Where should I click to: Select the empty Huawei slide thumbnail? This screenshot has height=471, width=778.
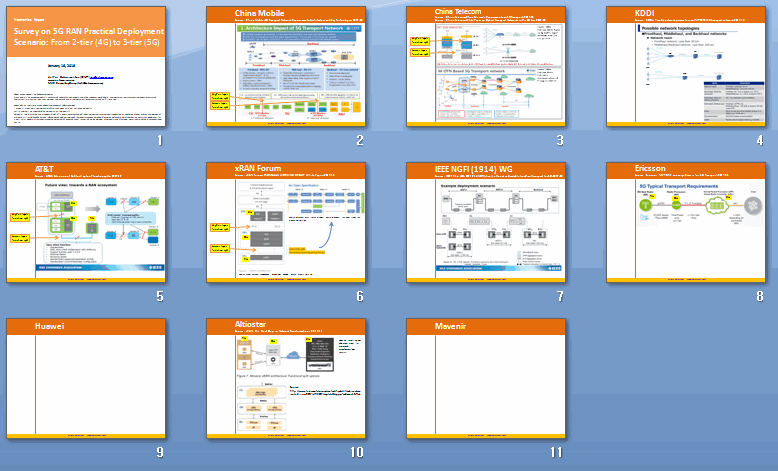(x=86, y=379)
